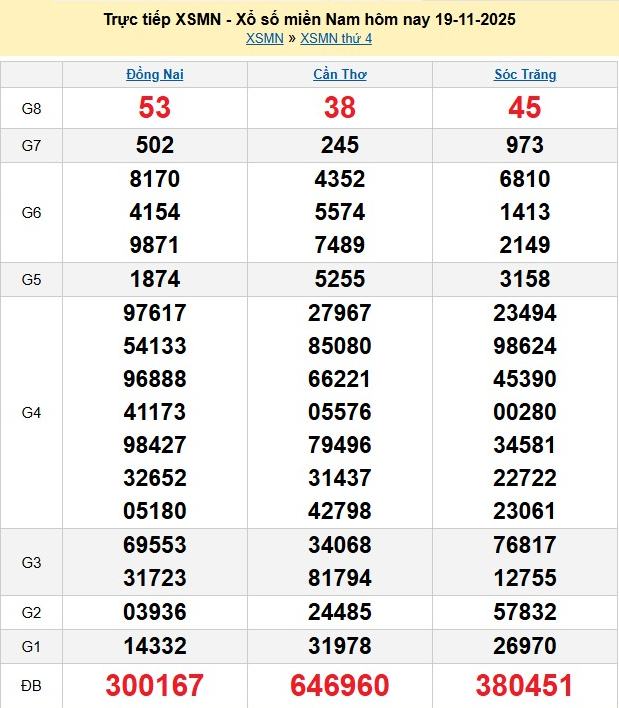Select Cần Thơ G8 result 38

click(x=340, y=108)
